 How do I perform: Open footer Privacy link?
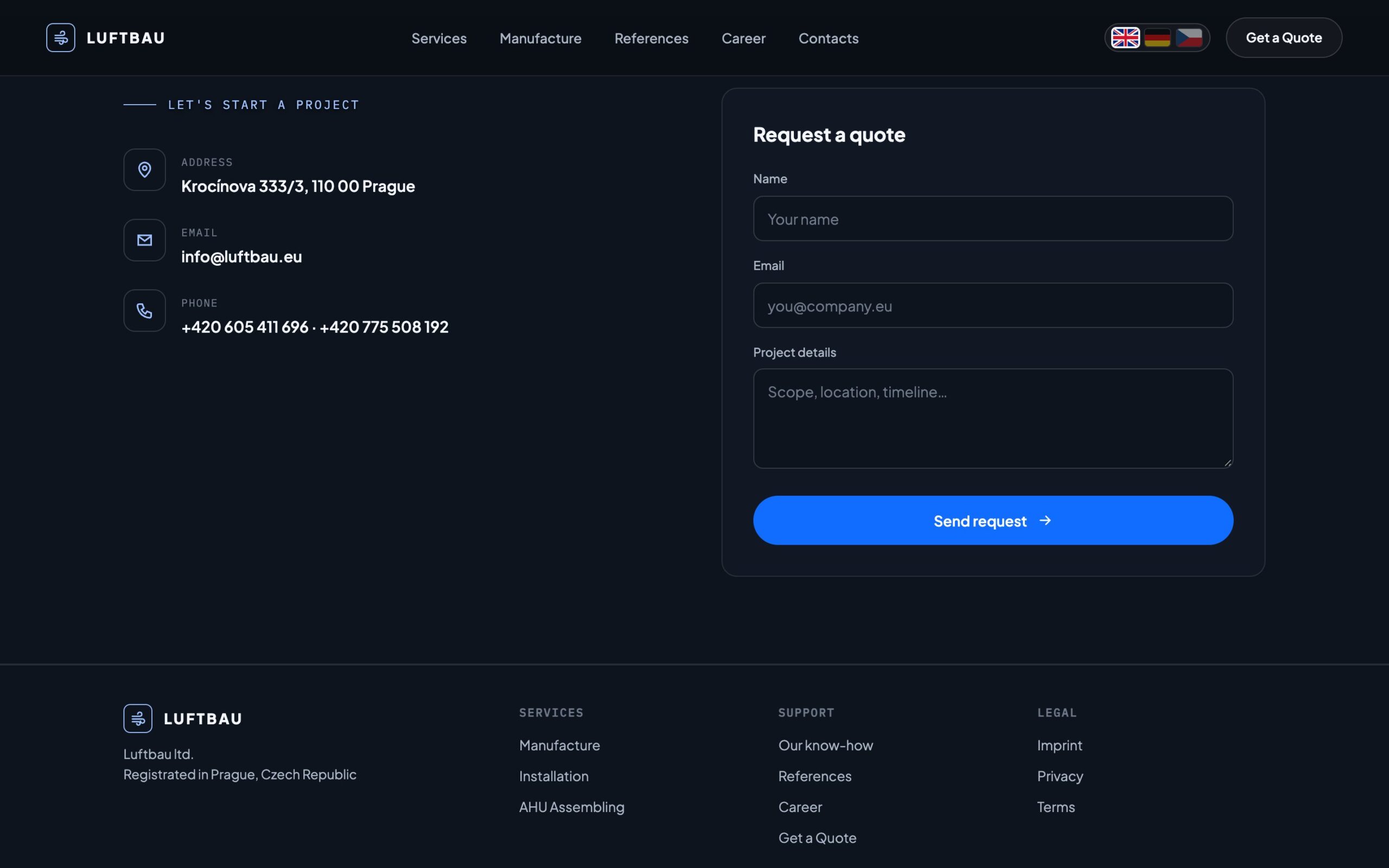click(1060, 776)
